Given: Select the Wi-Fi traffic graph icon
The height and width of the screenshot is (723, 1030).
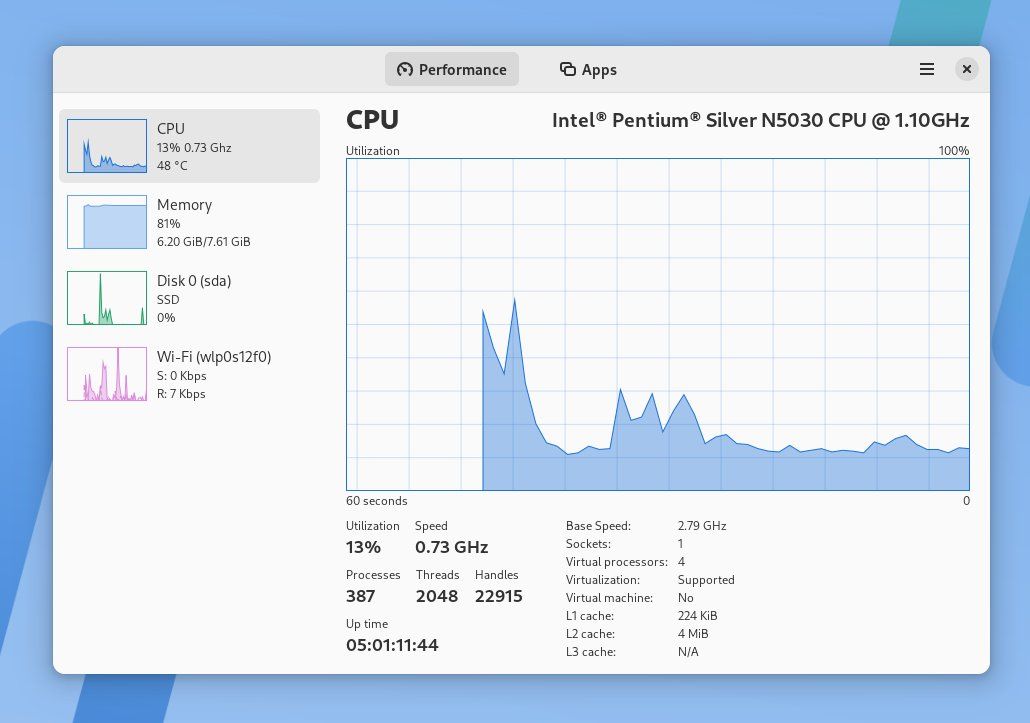Looking at the screenshot, I should [106, 373].
